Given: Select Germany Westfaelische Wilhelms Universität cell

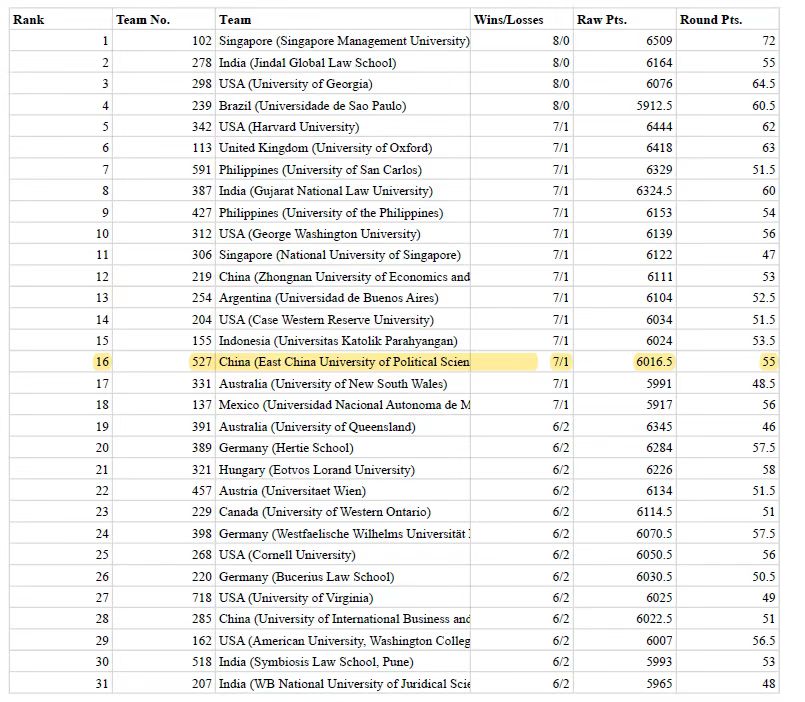Looking at the screenshot, I should [x=342, y=534].
